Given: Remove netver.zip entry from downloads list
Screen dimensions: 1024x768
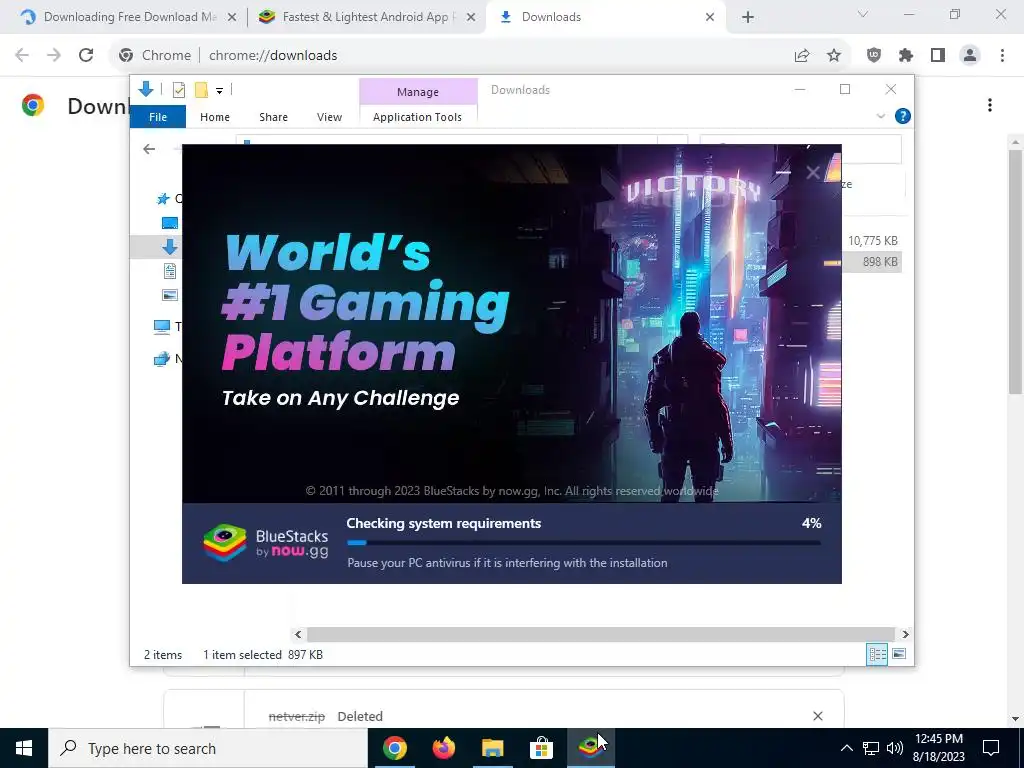Looking at the screenshot, I should coord(818,716).
